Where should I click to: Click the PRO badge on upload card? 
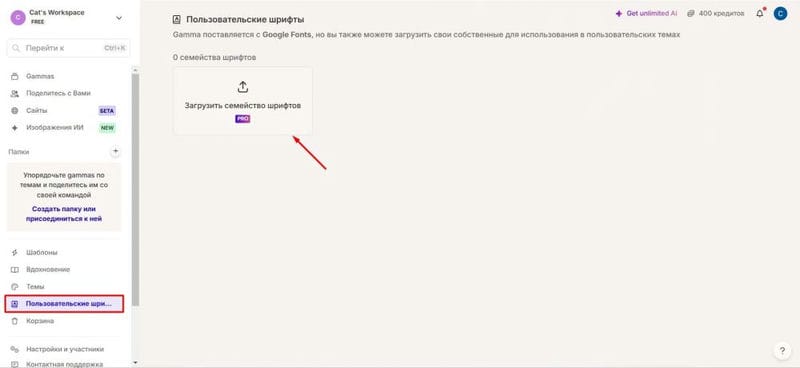point(243,118)
